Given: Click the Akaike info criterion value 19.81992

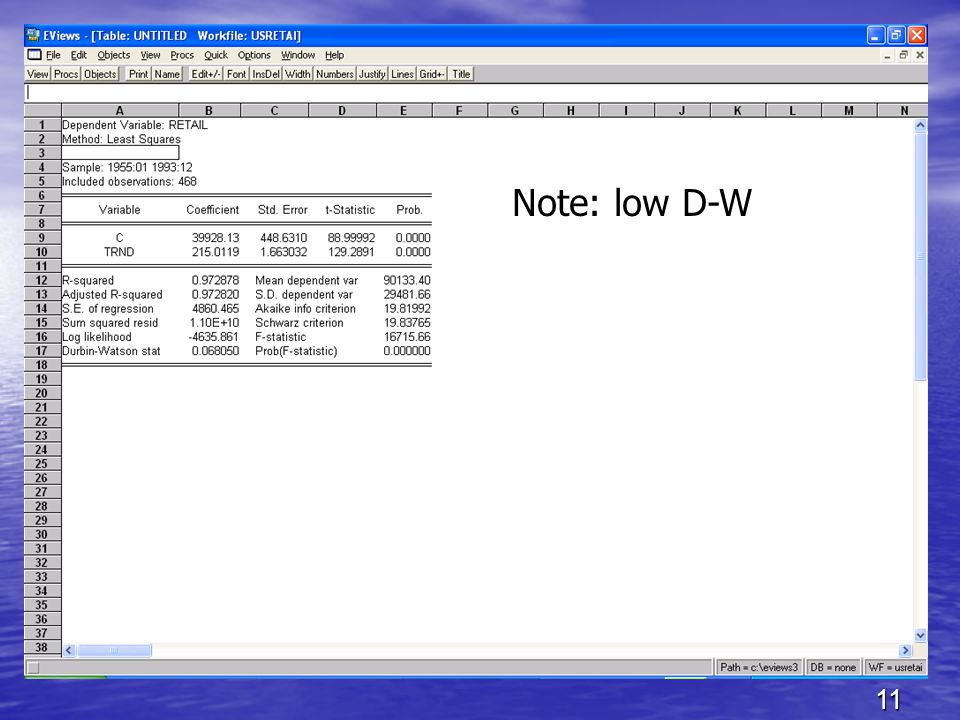Looking at the screenshot, I should tap(407, 309).
